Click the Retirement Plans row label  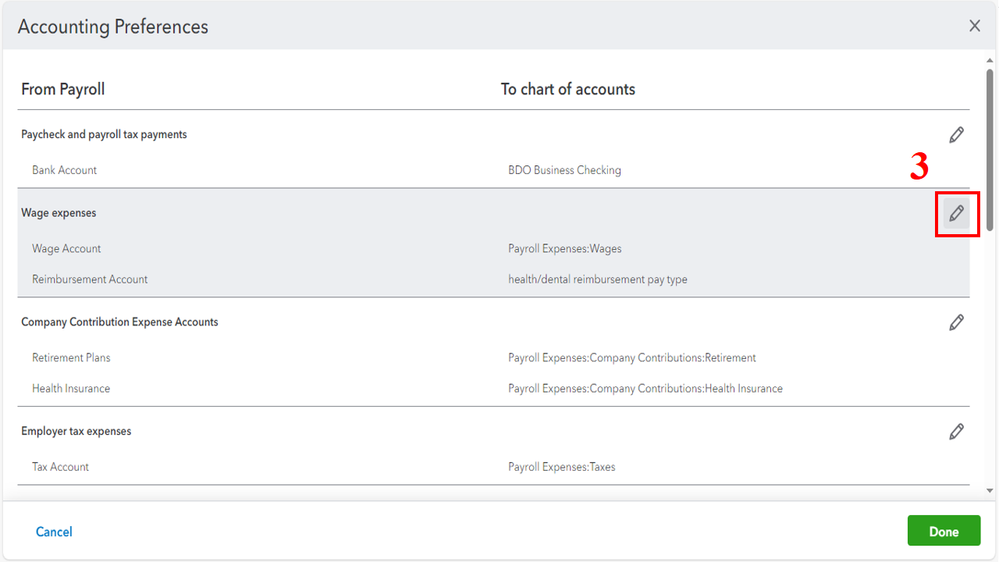pyautogui.click(x=71, y=357)
